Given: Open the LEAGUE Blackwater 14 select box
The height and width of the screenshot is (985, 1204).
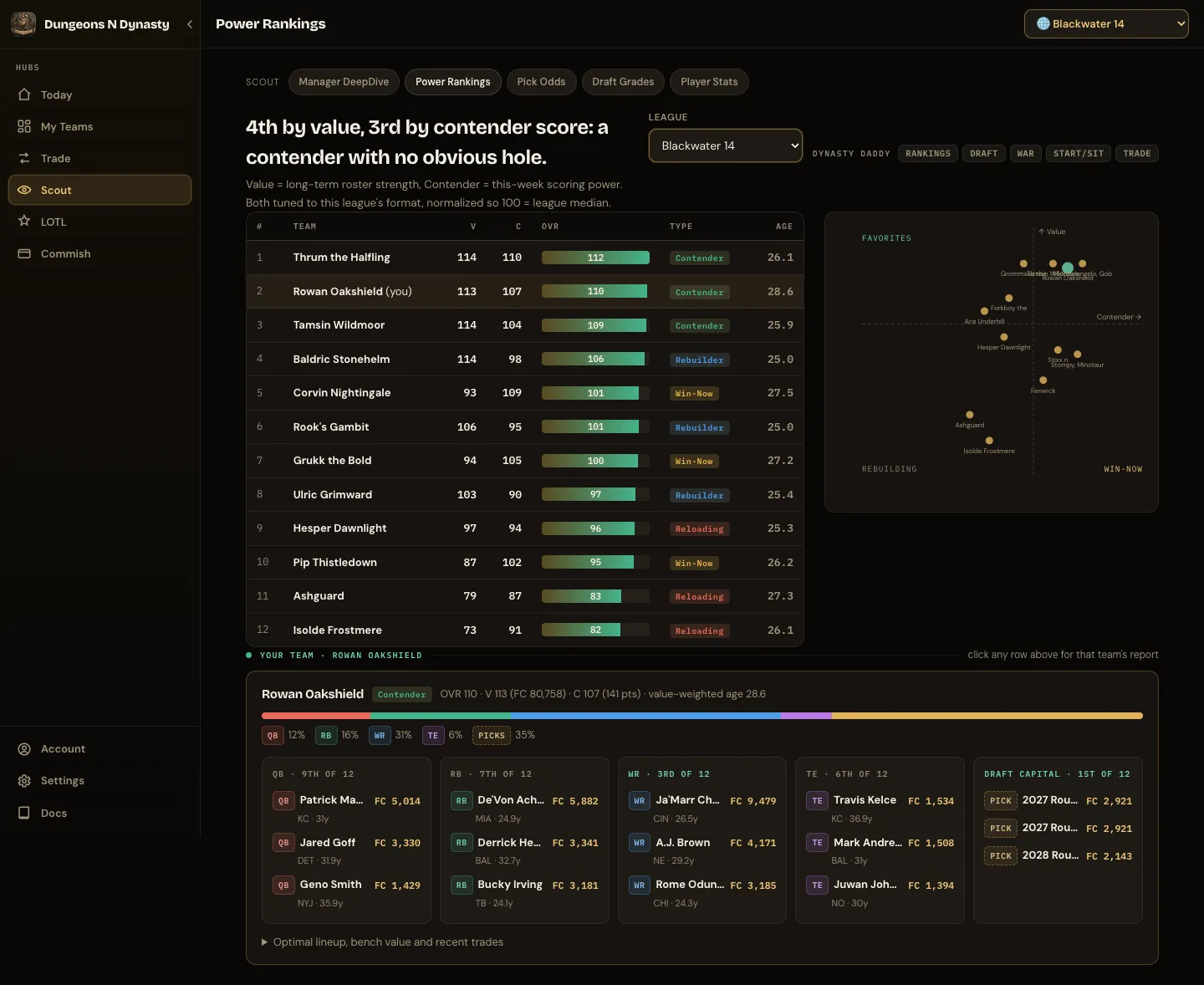Looking at the screenshot, I should (726, 145).
